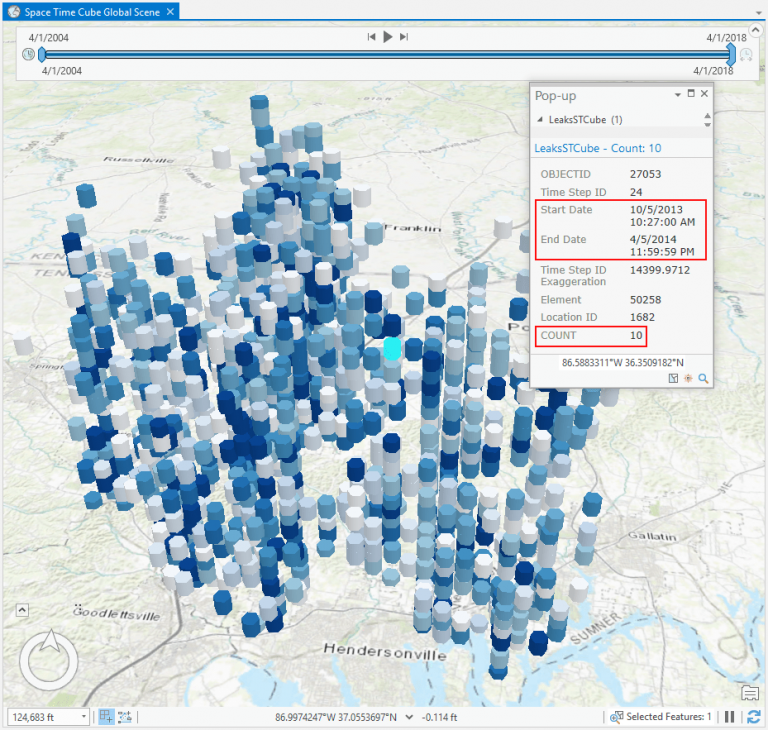Refresh the scene view
Screen dimensions: 768x730
coord(753,717)
